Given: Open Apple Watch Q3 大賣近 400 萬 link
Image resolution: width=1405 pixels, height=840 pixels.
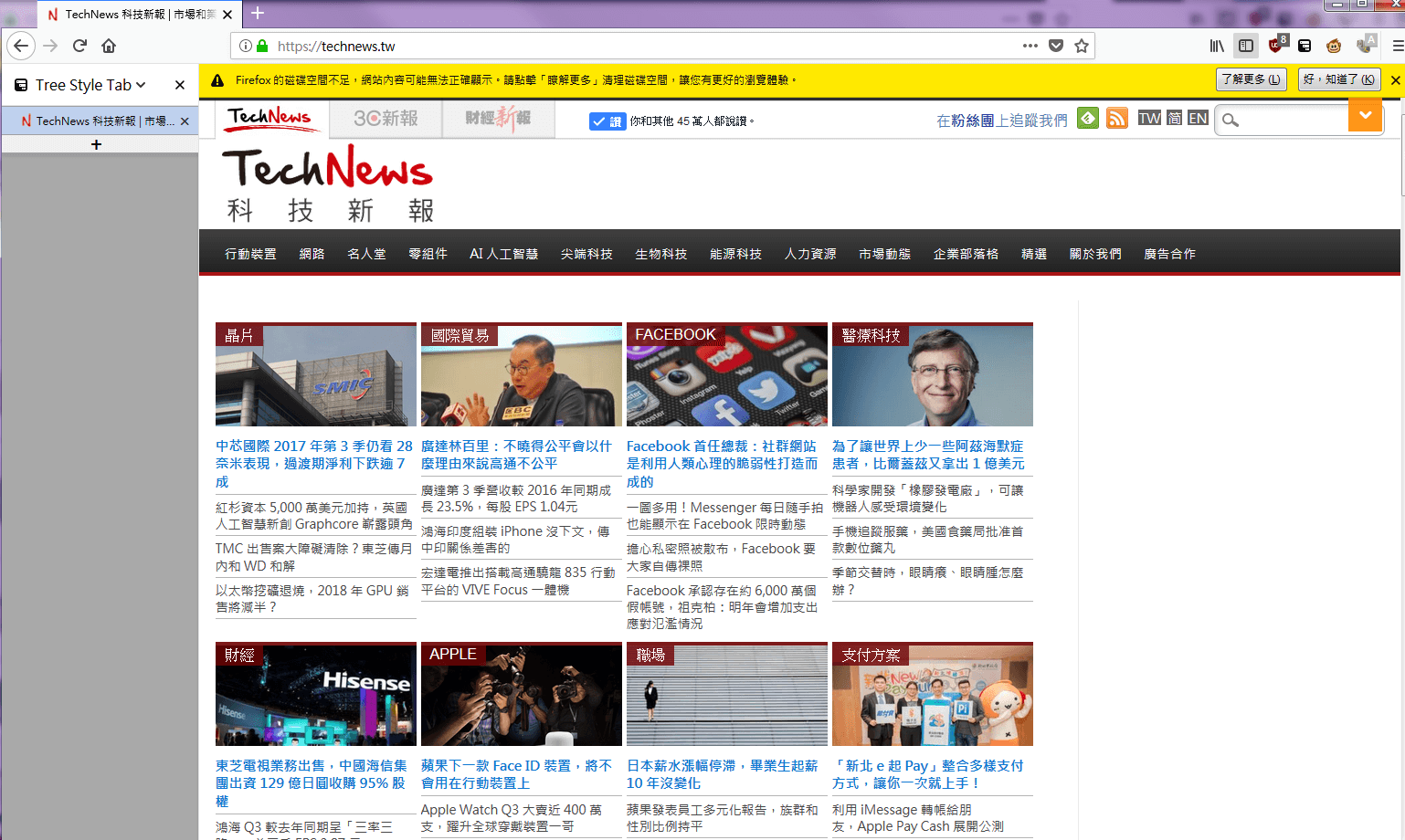Looking at the screenshot, I should coord(512,817).
